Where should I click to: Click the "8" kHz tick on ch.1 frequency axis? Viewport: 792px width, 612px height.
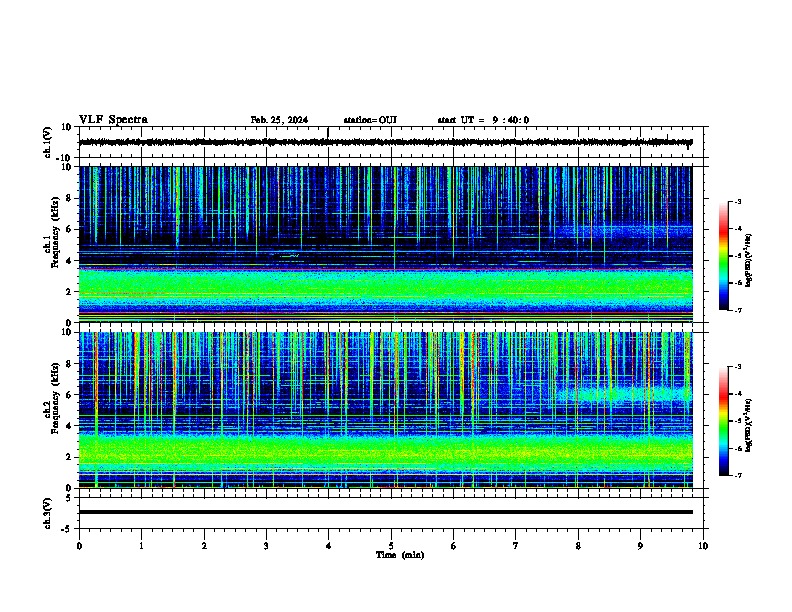click(x=70, y=198)
